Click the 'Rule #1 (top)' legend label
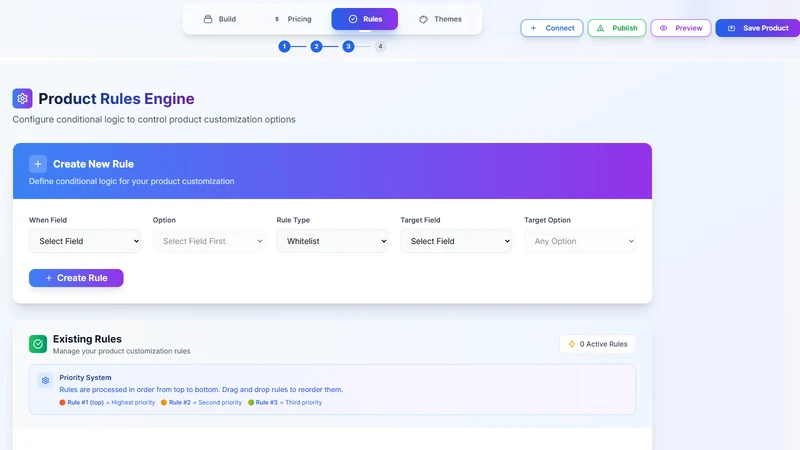This screenshot has height=450, width=800. point(85,403)
